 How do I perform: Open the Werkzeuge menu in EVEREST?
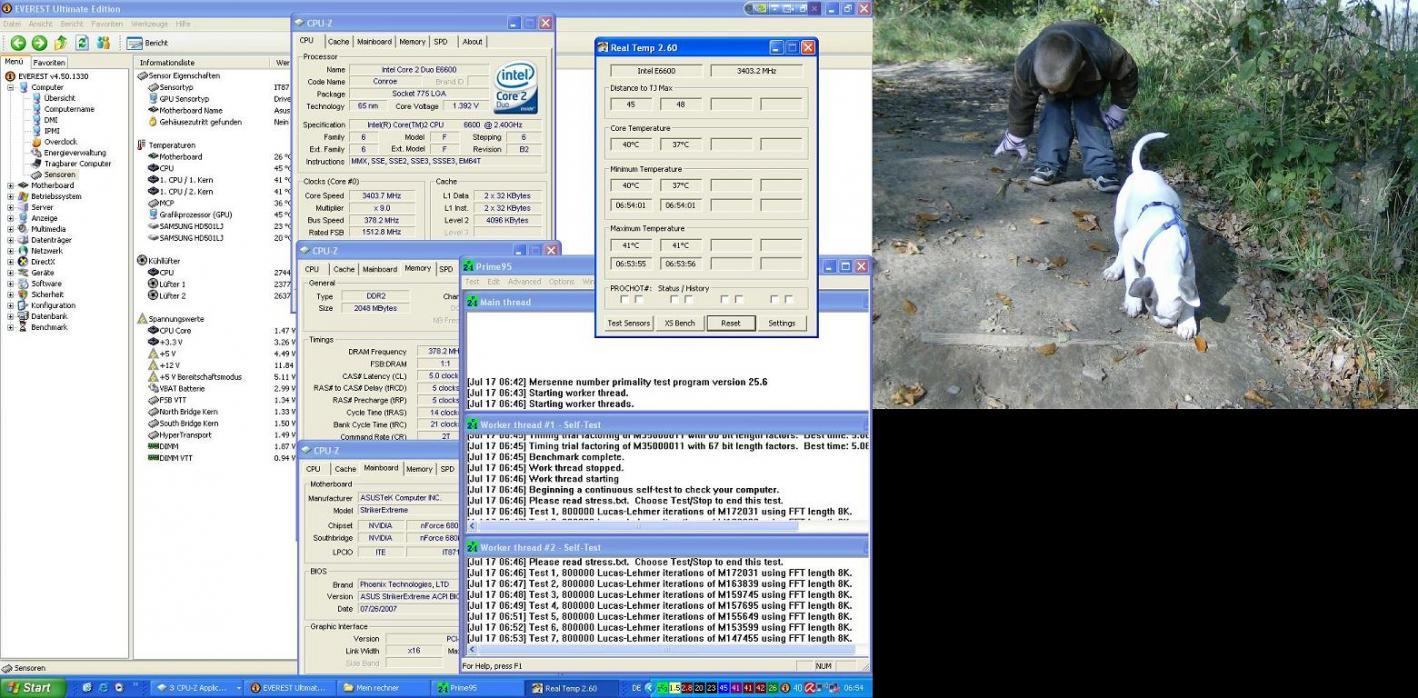coord(149,23)
